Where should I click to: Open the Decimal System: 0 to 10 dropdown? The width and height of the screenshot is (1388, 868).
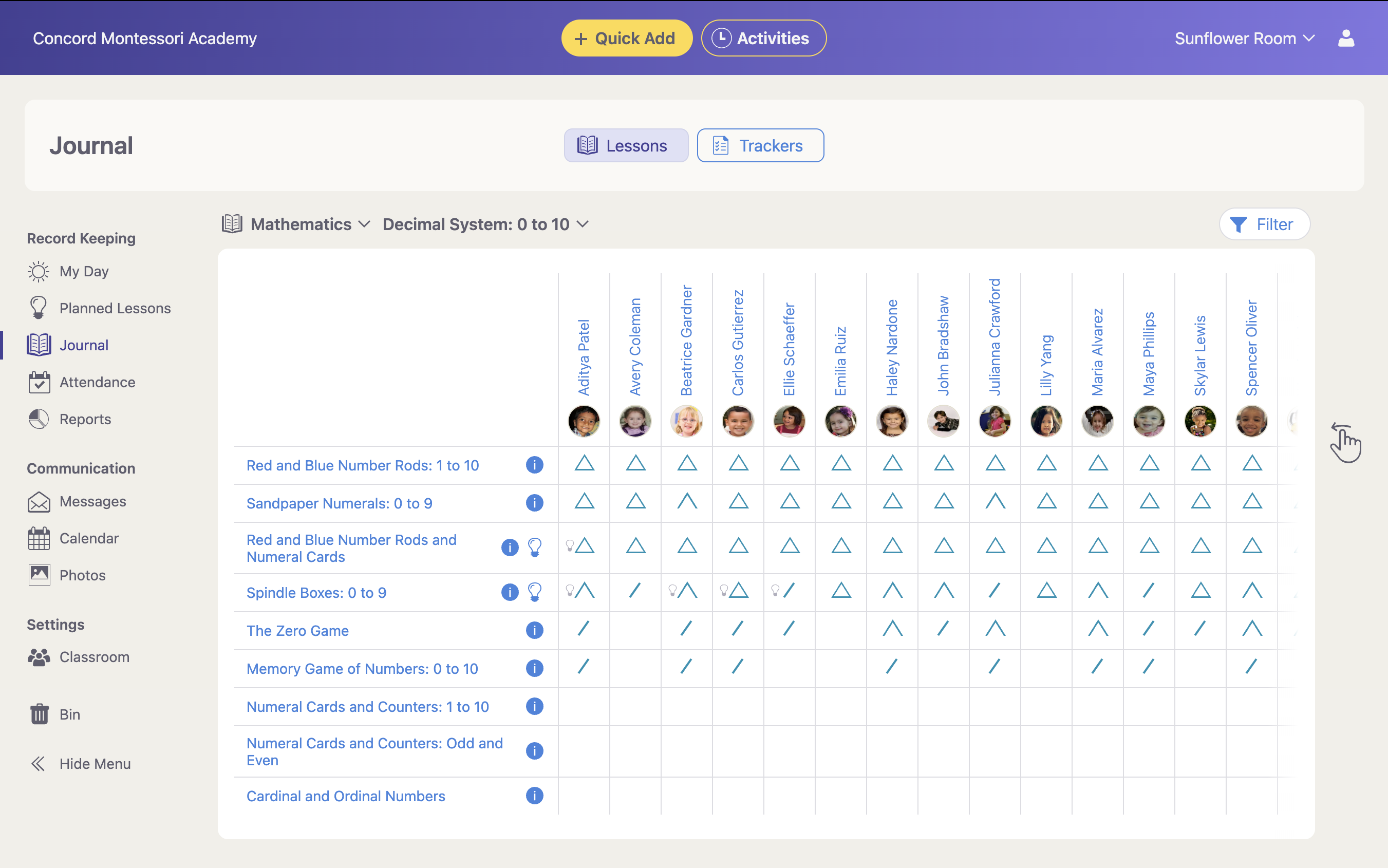(x=485, y=224)
